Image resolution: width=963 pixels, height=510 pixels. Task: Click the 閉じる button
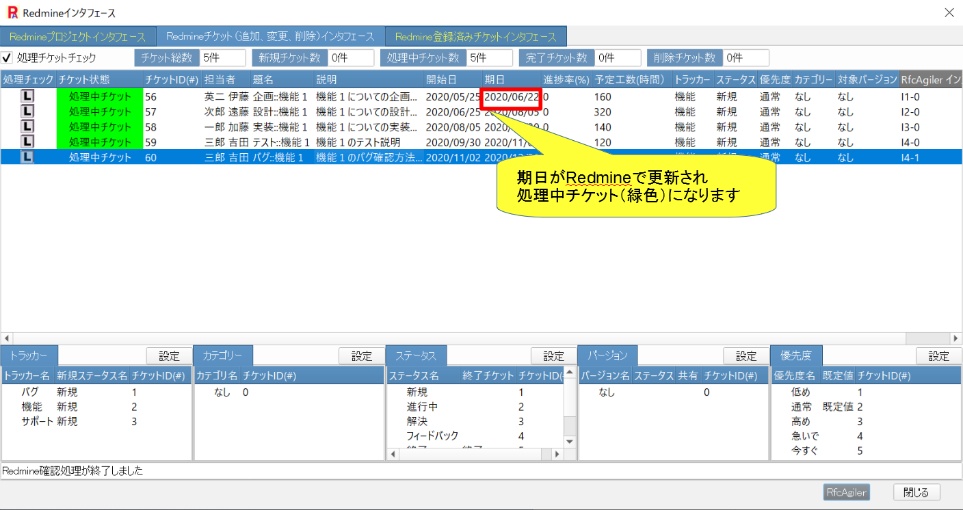[x=916, y=492]
